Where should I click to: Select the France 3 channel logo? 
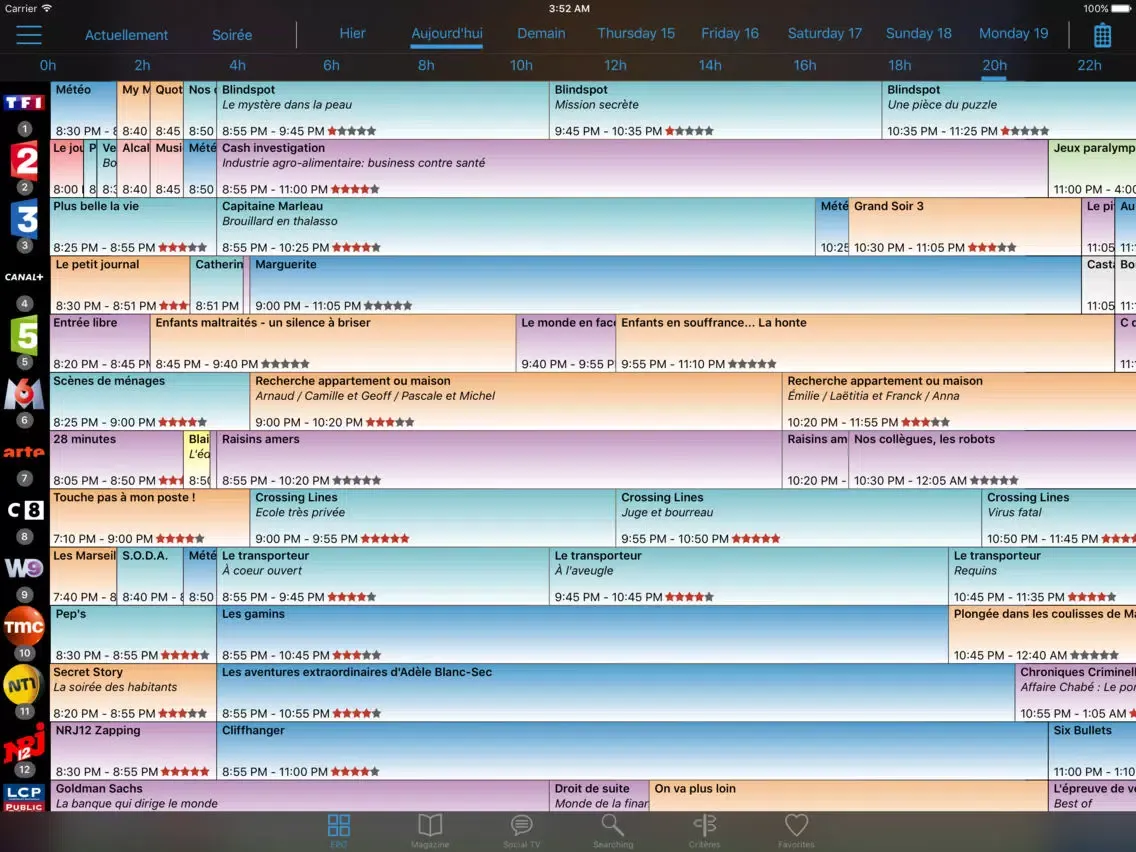(x=25, y=219)
